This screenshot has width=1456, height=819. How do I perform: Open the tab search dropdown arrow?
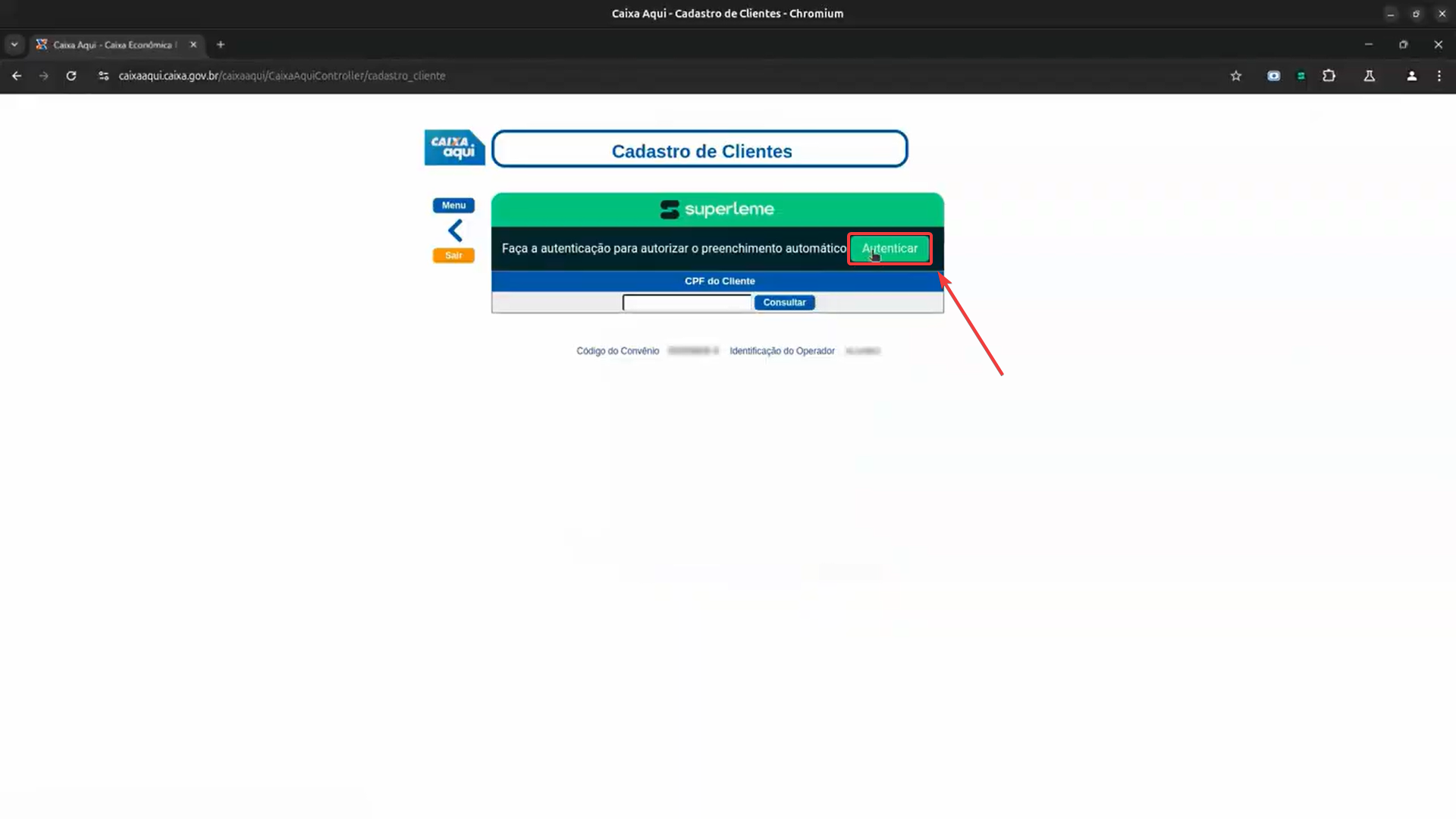pyautogui.click(x=14, y=45)
